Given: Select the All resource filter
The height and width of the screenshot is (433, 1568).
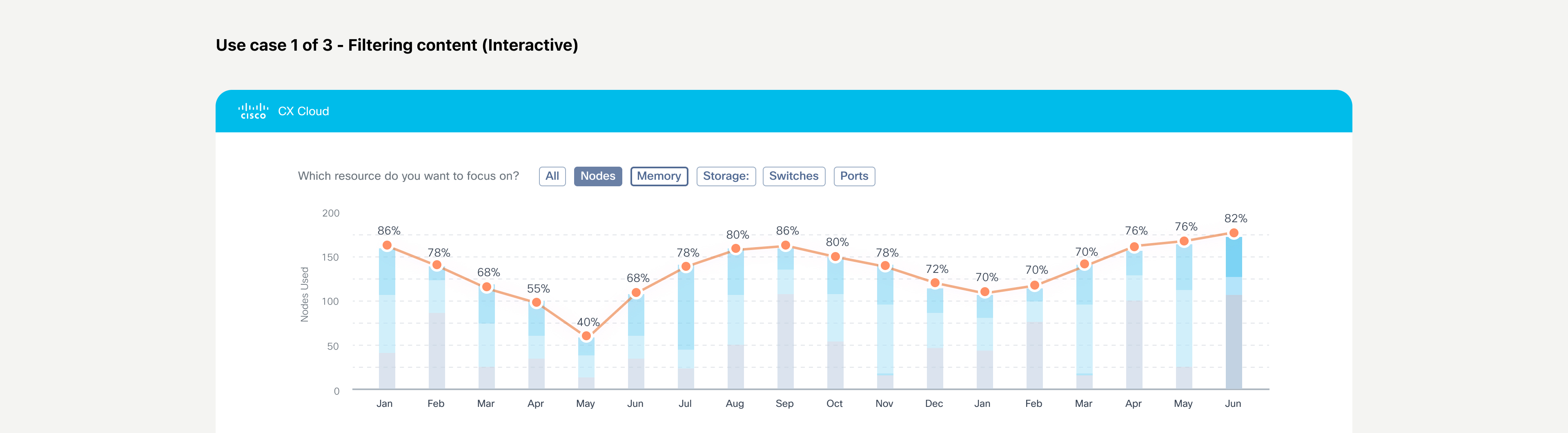Looking at the screenshot, I should coord(552,176).
